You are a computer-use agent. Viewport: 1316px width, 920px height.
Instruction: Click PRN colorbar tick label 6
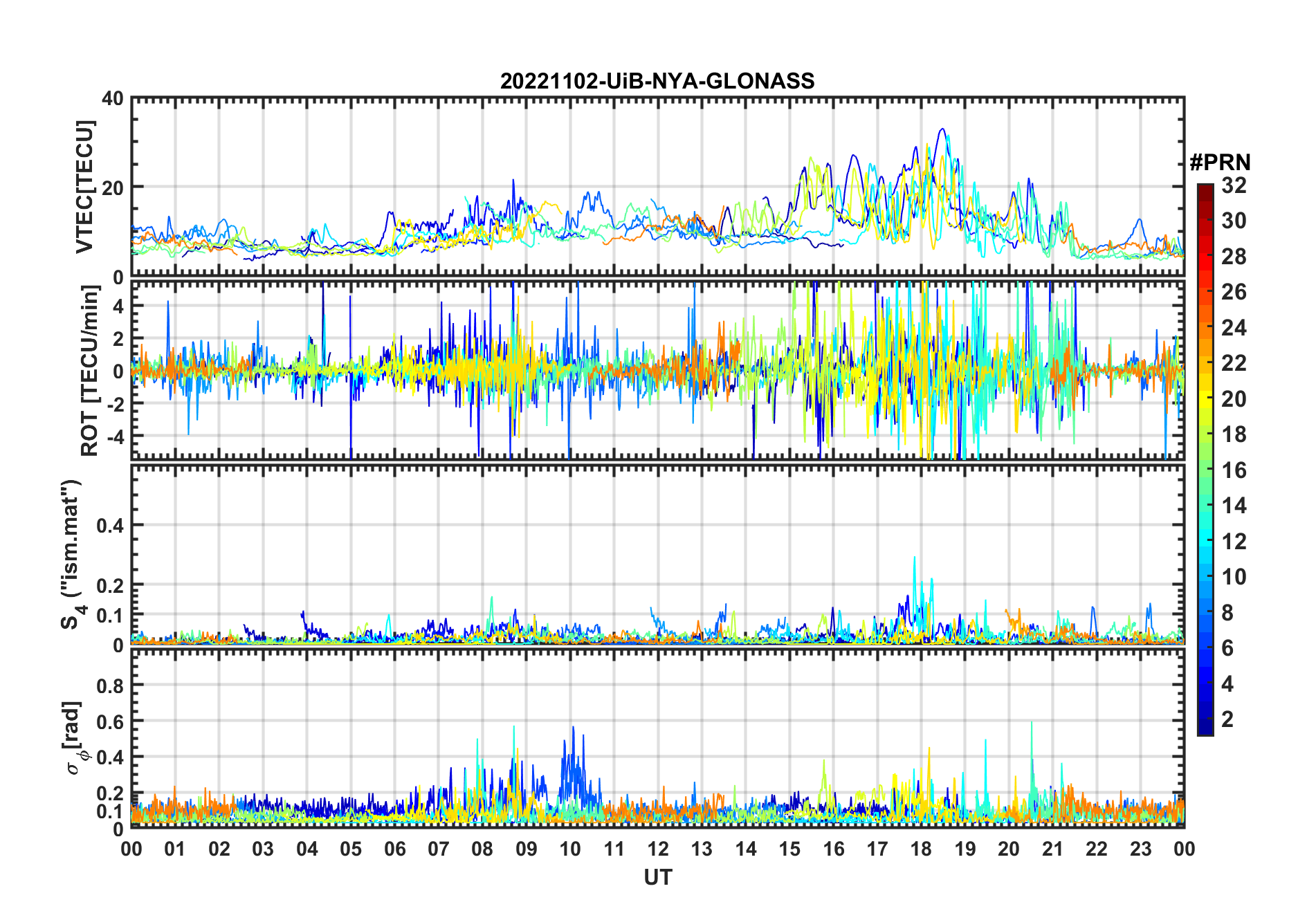[x=1227, y=648]
